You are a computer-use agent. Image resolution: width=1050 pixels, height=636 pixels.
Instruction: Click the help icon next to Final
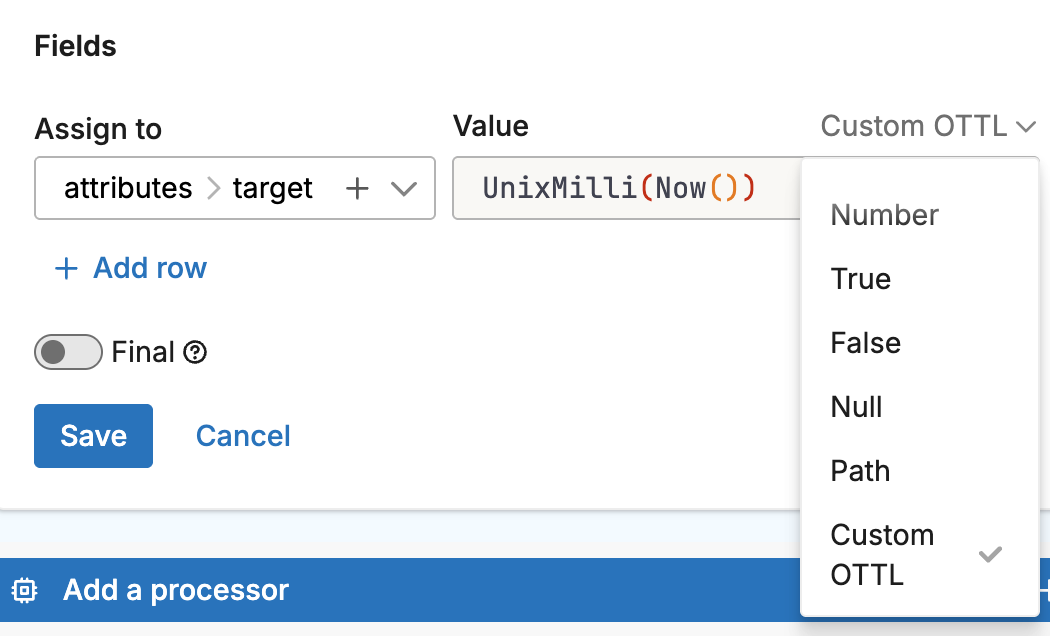(196, 353)
